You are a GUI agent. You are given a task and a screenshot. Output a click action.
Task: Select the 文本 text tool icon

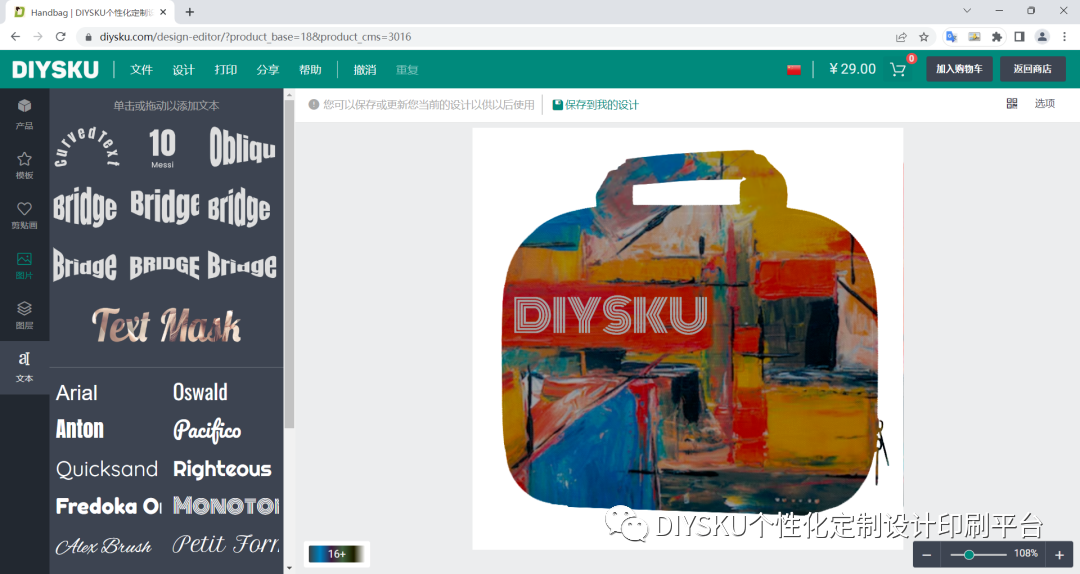click(x=24, y=366)
